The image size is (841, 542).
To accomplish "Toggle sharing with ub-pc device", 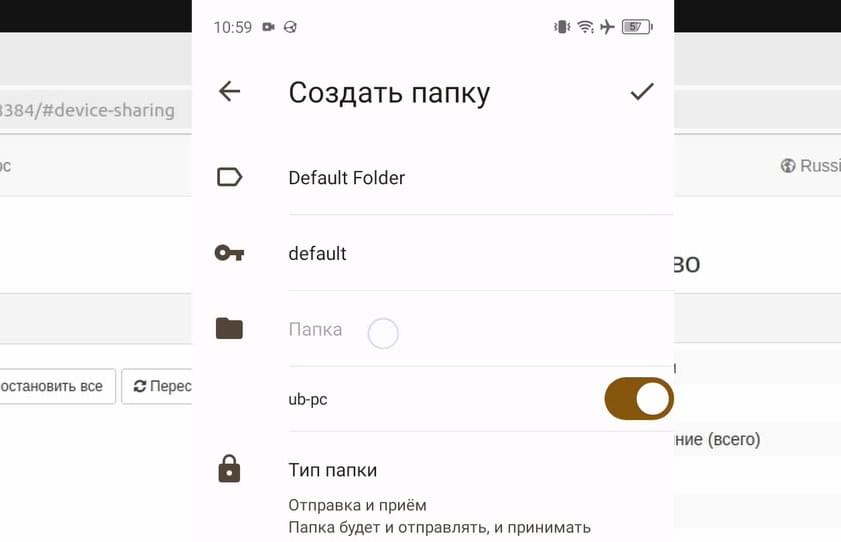I will 638,399.
